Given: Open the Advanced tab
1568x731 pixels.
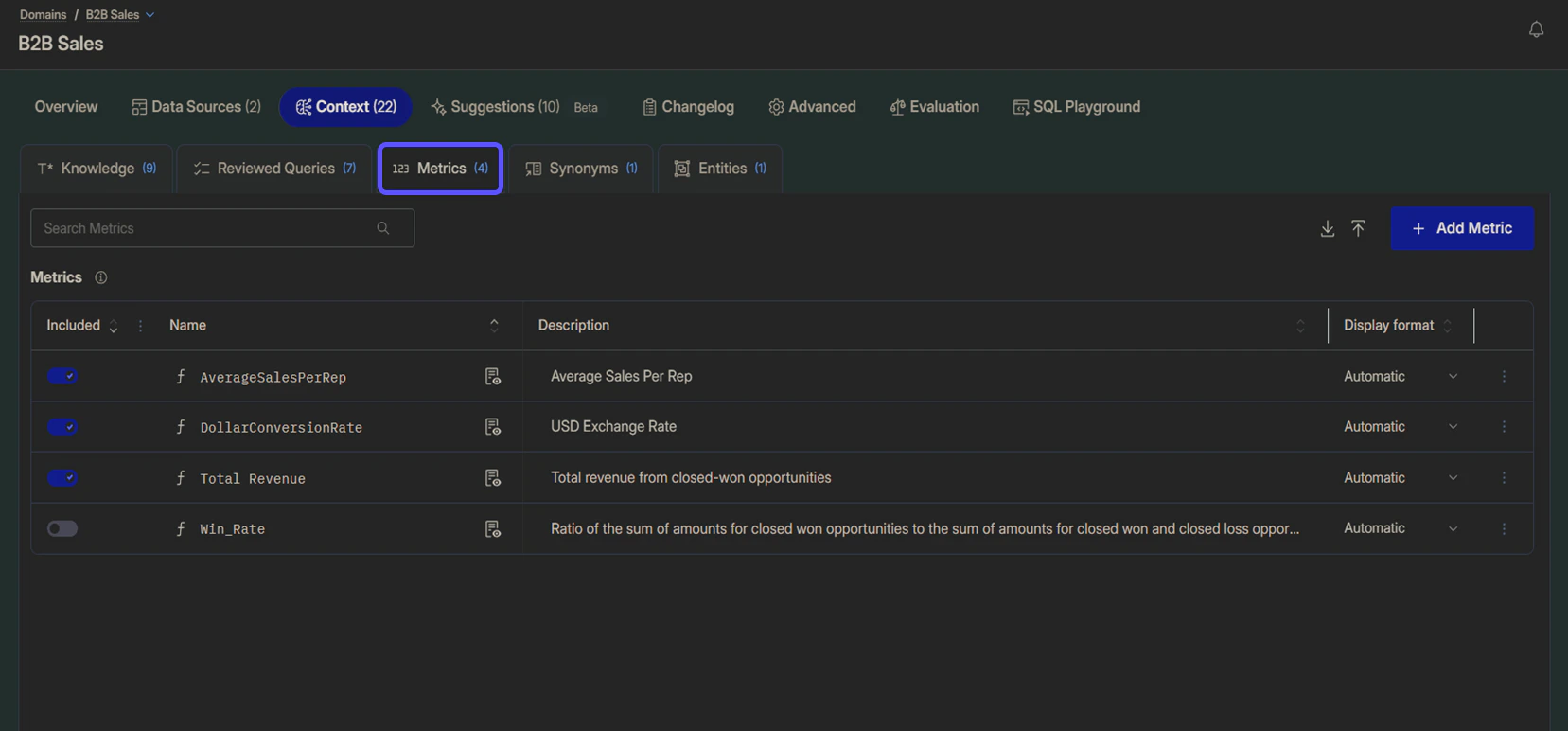Looking at the screenshot, I should [812, 107].
